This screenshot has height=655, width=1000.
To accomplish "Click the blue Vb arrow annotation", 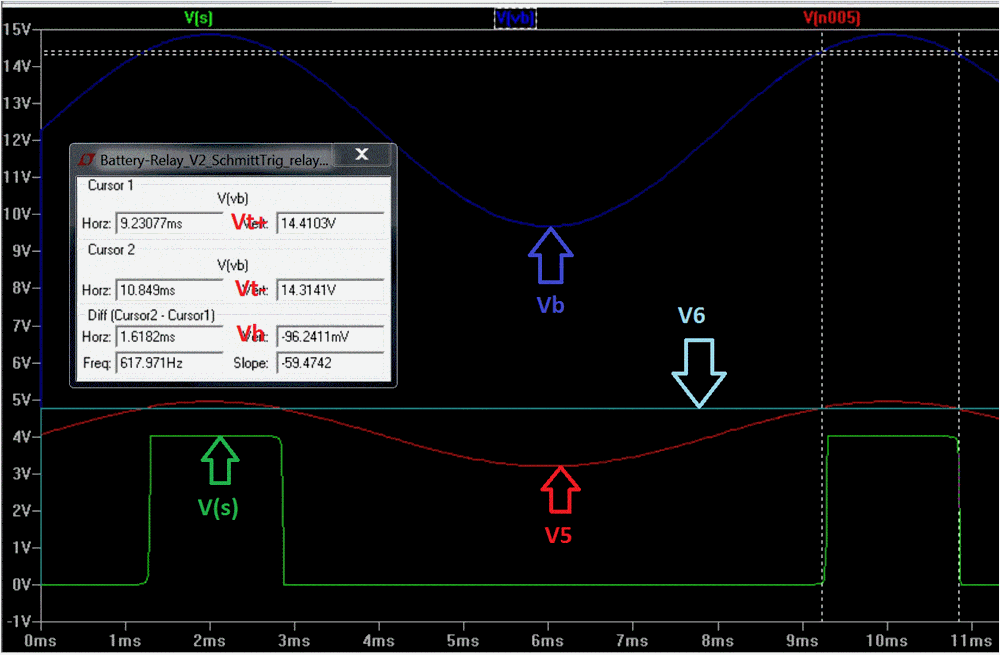I will (x=550, y=256).
